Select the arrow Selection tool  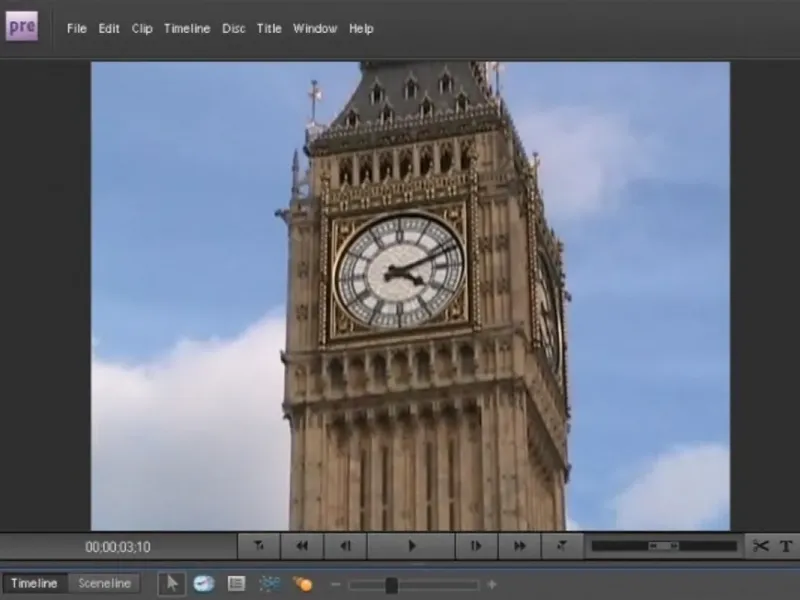(x=172, y=583)
